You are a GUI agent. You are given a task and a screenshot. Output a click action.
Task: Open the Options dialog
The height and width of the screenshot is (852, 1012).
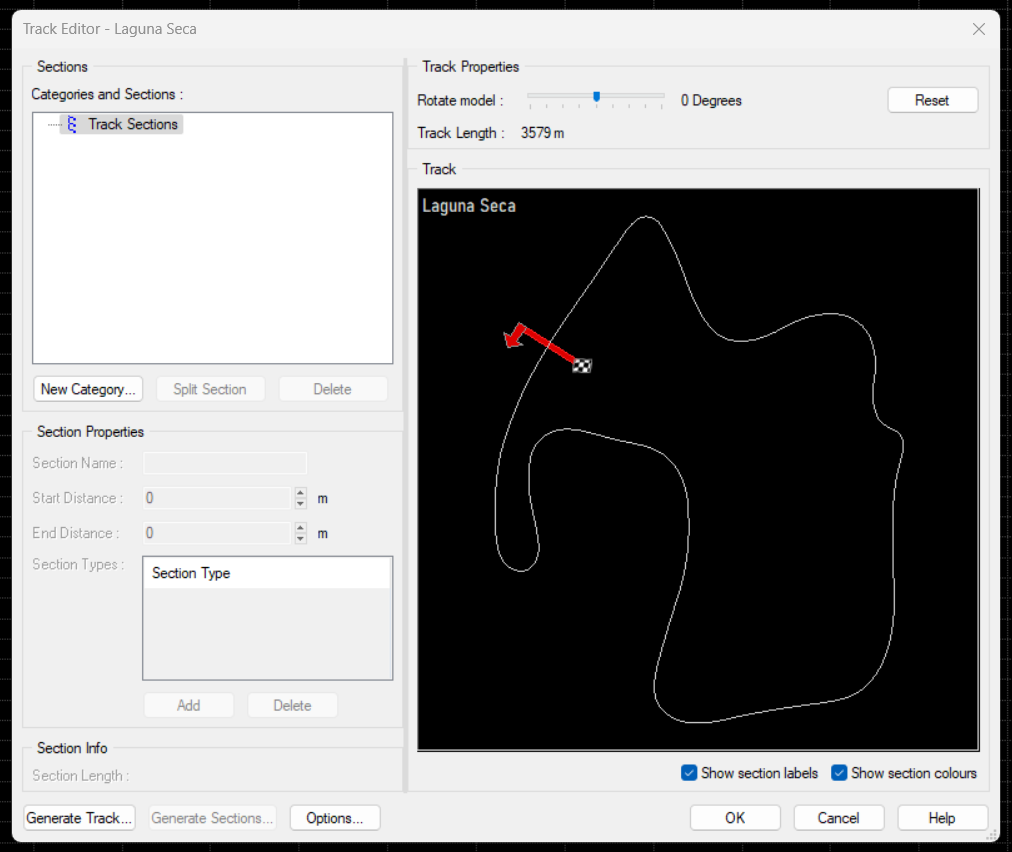click(335, 818)
